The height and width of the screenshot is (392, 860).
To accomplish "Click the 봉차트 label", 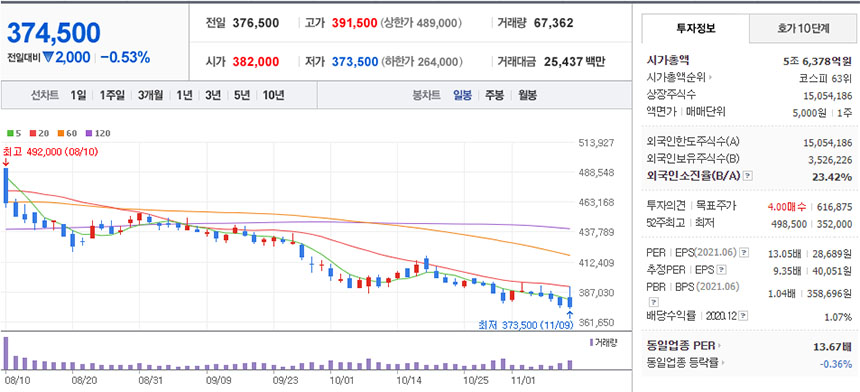I will pos(427,95).
